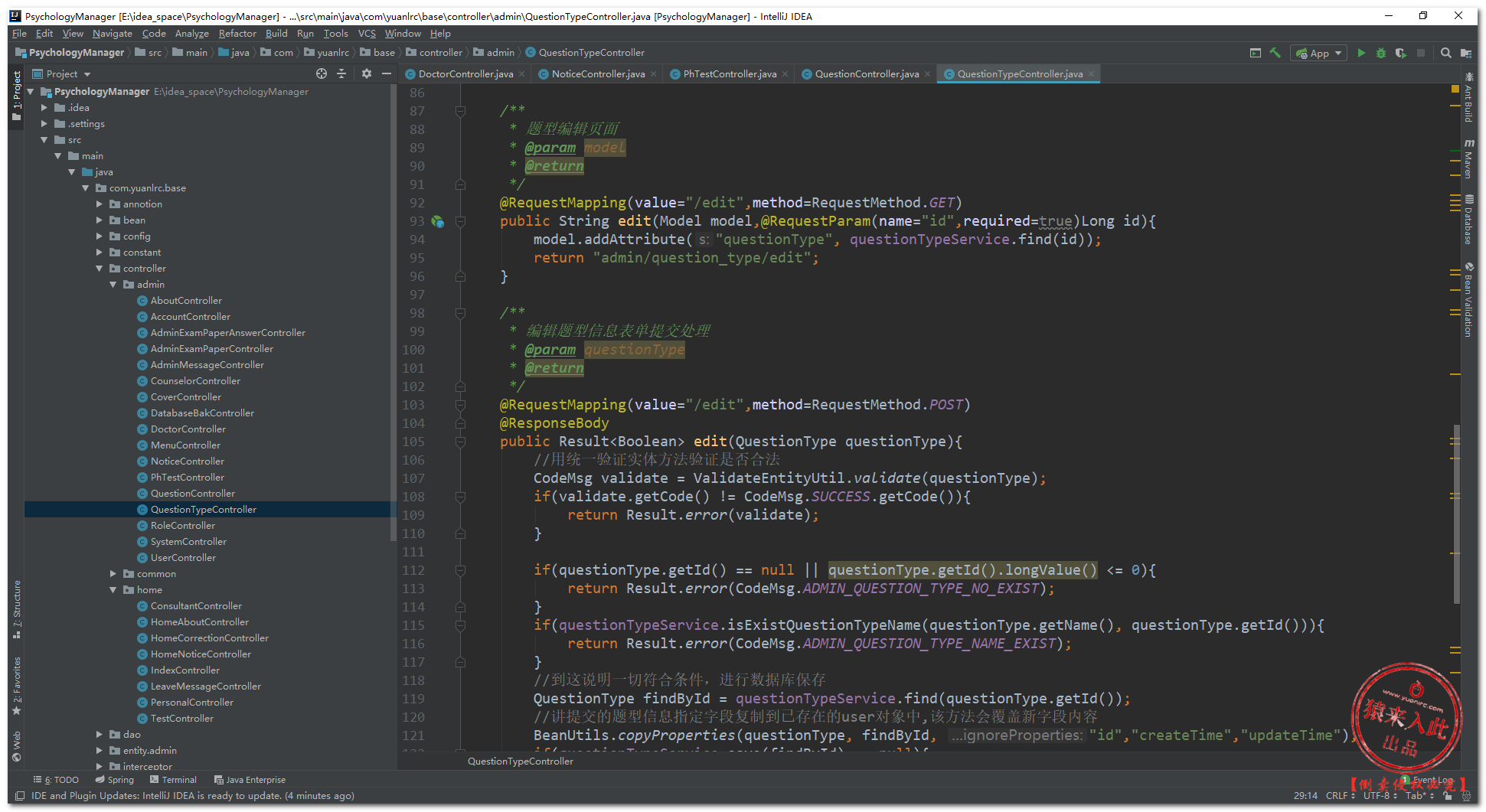
Task: Open Project panel gear settings
Action: pyautogui.click(x=366, y=73)
